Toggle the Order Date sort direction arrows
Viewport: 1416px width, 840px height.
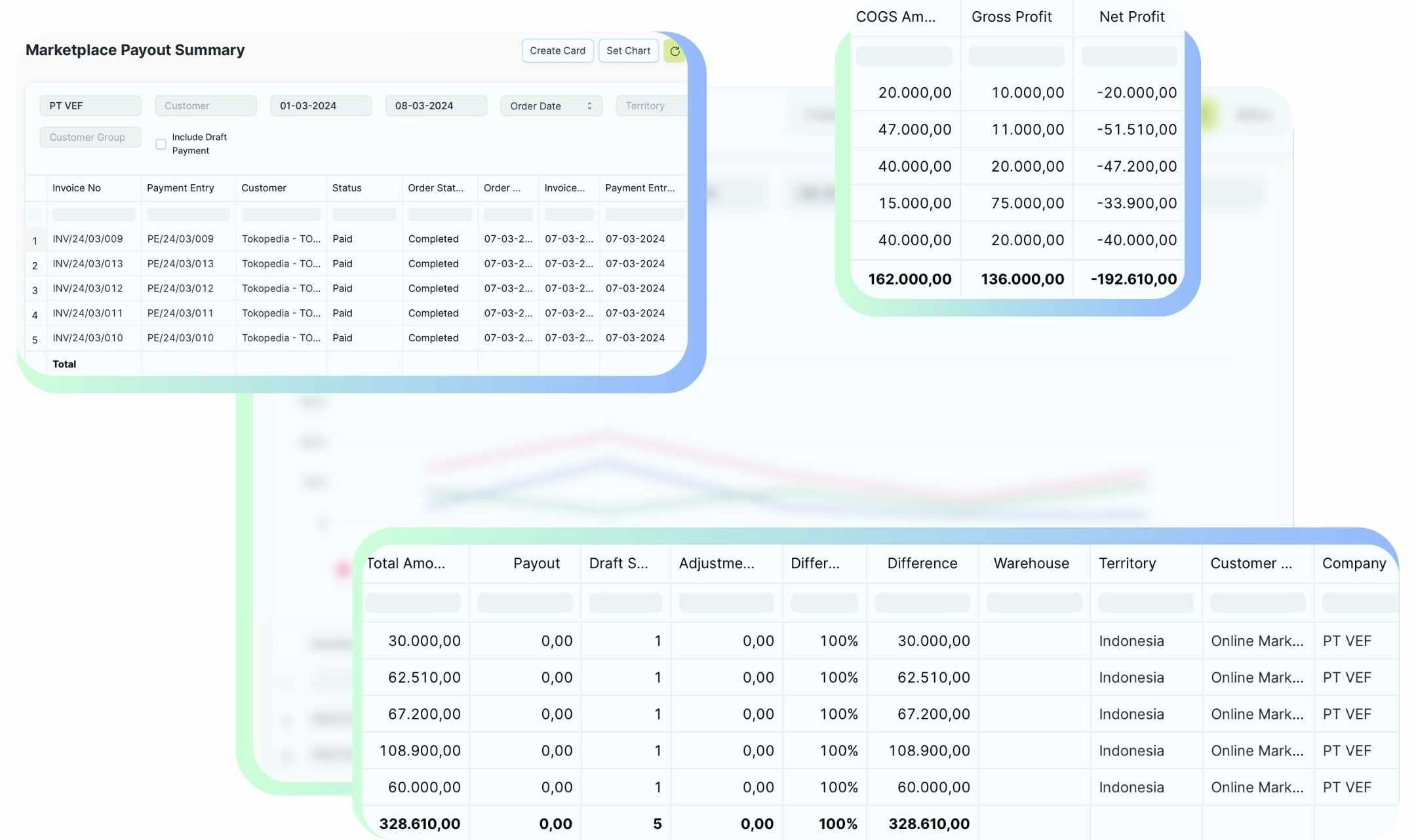tap(589, 105)
